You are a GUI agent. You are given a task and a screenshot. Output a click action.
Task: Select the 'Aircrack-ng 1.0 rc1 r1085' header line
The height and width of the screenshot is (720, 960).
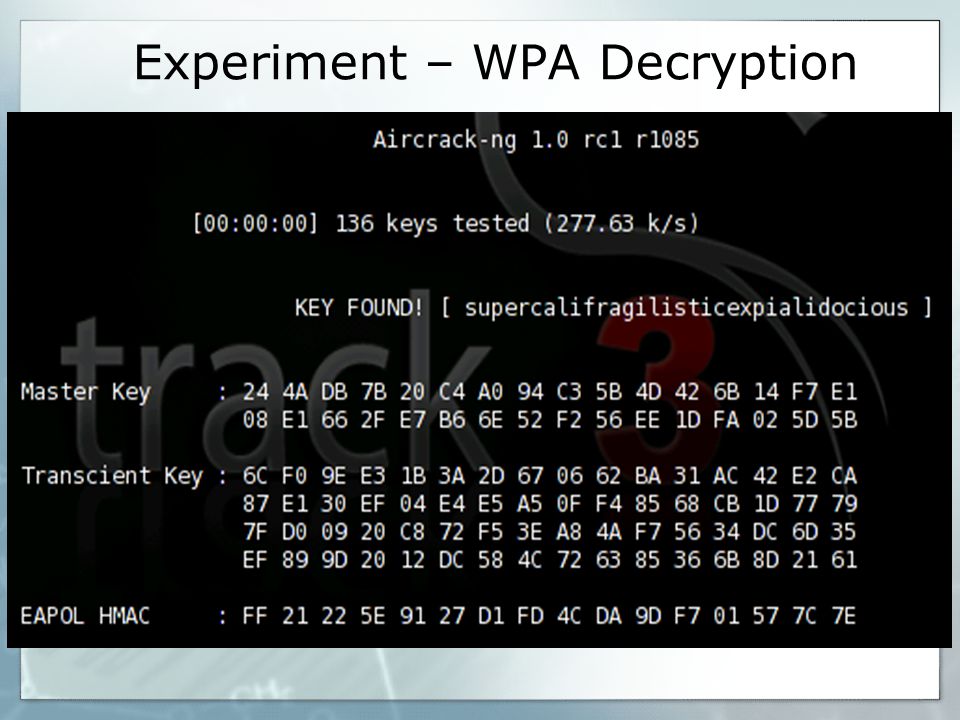[x=536, y=140]
